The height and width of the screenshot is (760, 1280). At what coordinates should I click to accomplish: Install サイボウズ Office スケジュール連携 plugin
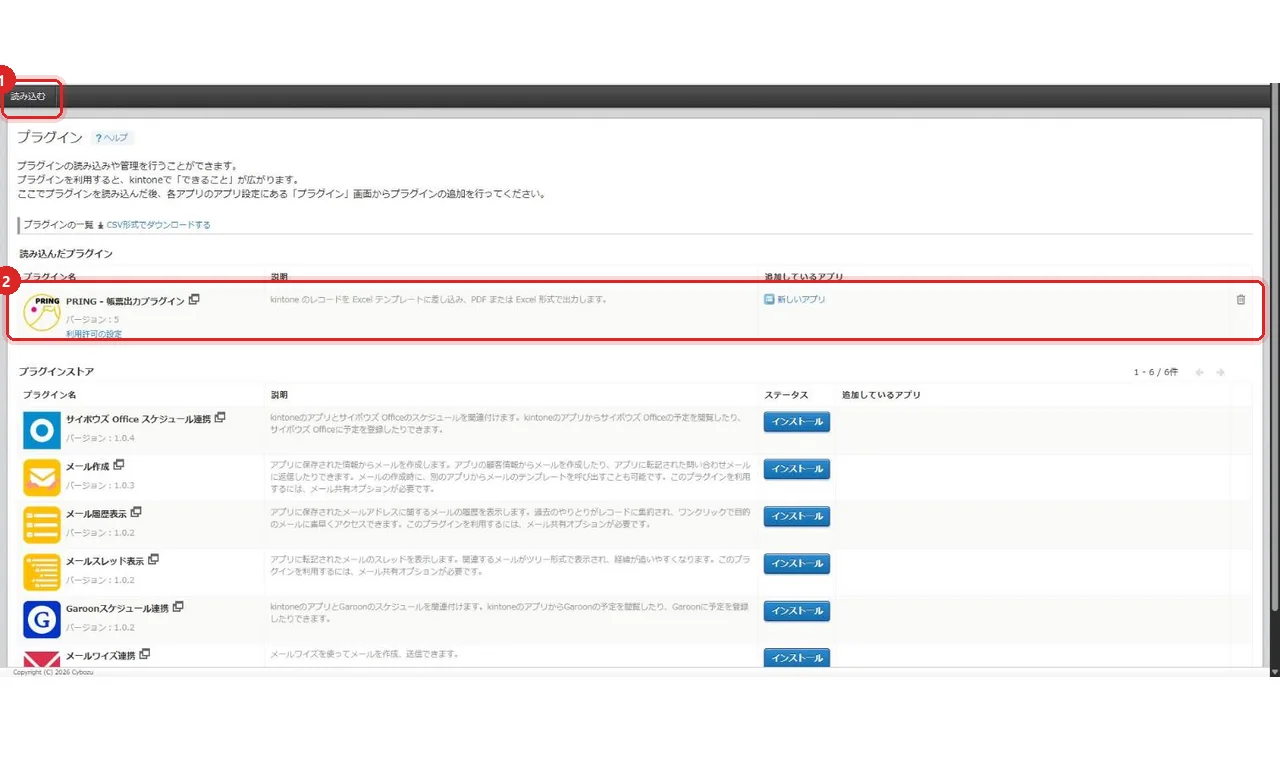[797, 422]
